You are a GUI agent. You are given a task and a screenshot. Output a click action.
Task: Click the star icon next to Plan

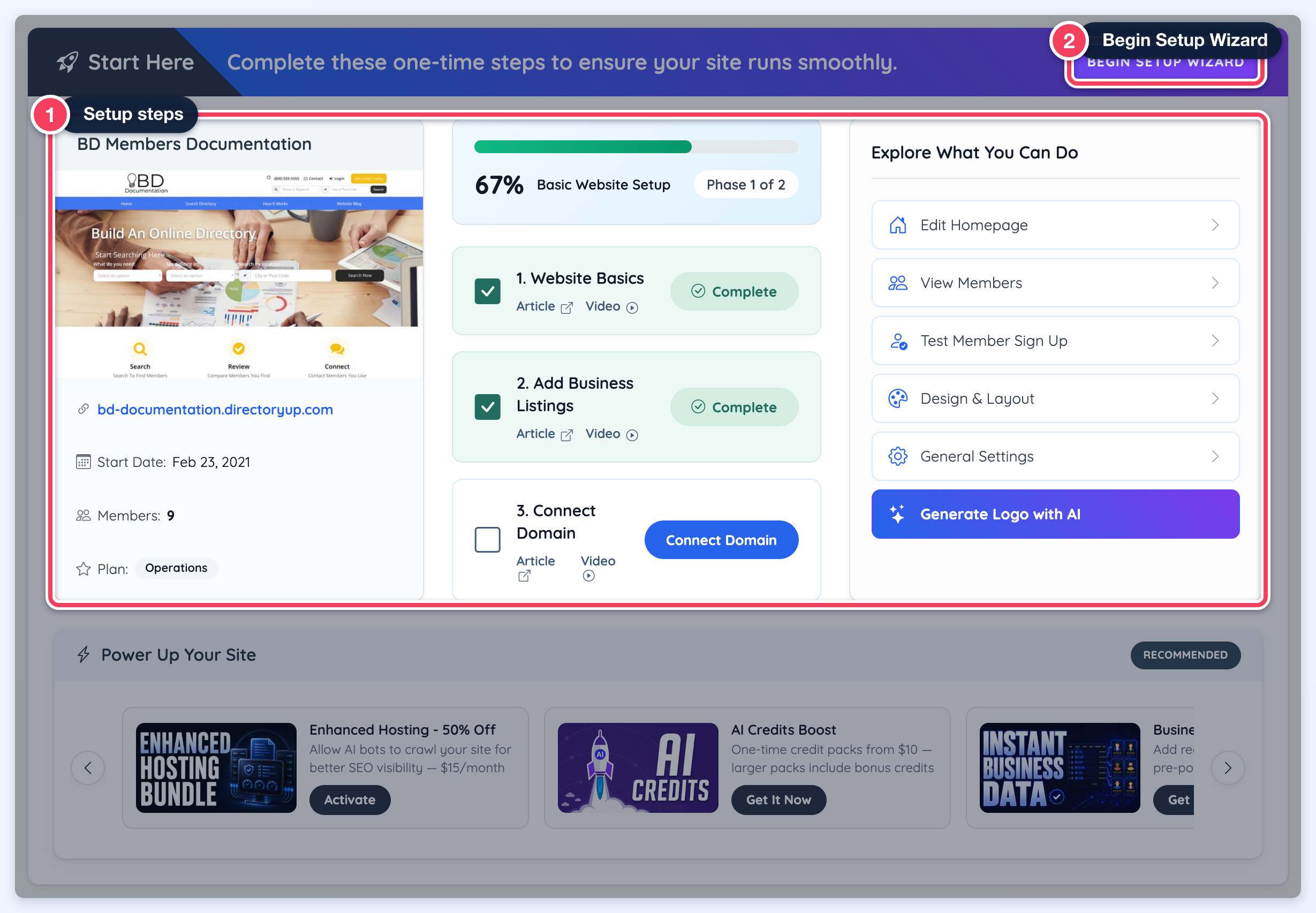pyautogui.click(x=84, y=569)
